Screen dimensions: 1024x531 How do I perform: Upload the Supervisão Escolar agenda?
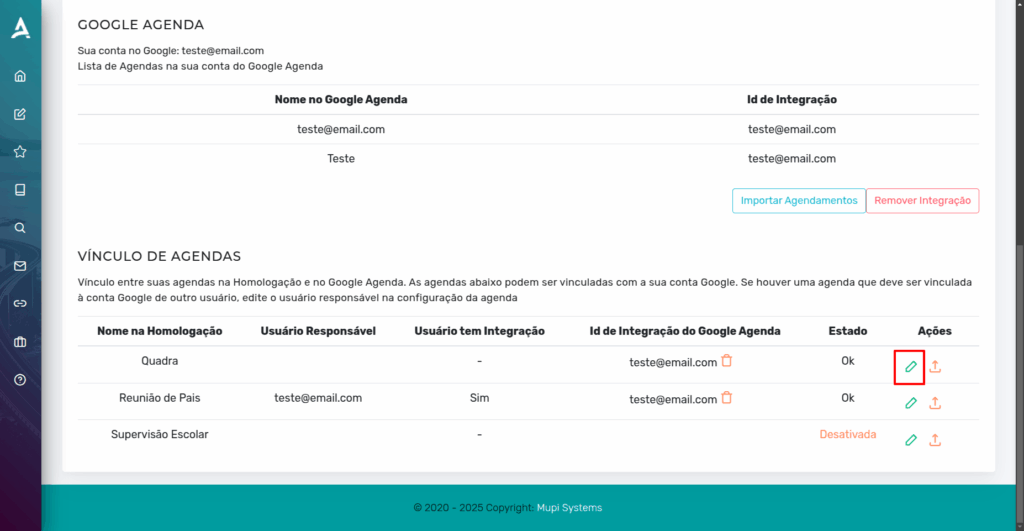click(x=935, y=440)
